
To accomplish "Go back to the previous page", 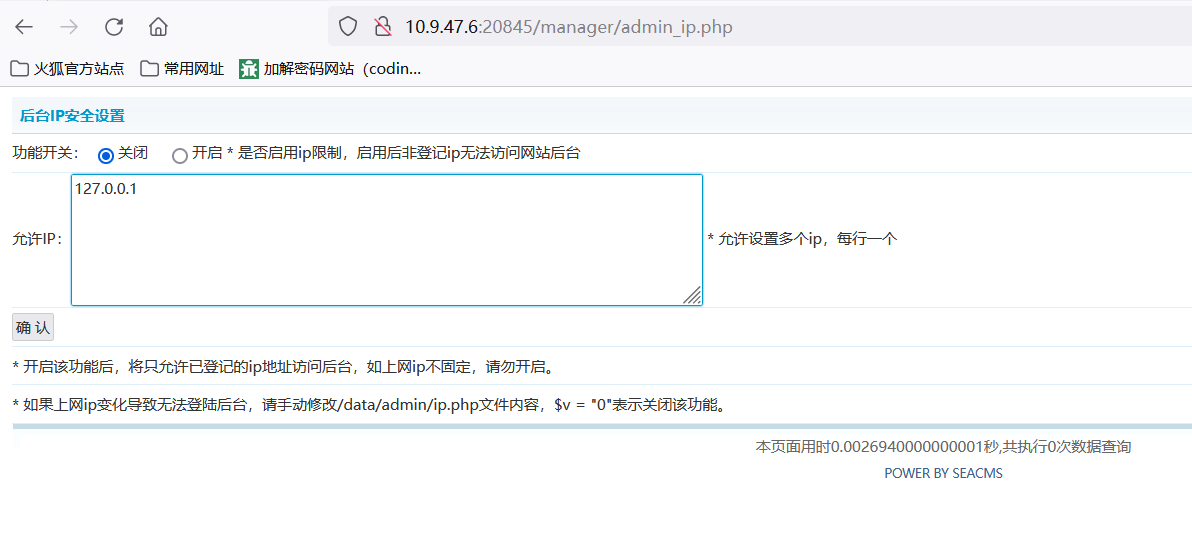I will coord(24,28).
